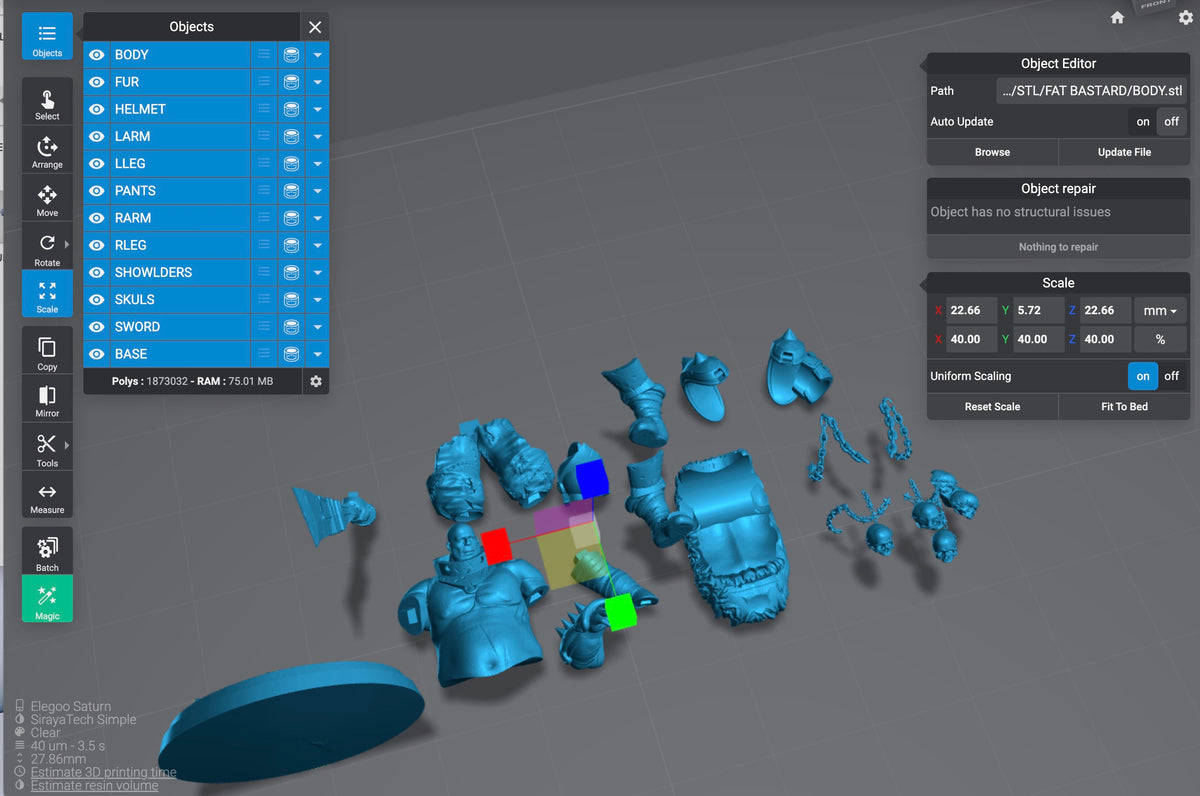1200x796 pixels.
Task: Click the X size field showing 22.66
Action: point(972,311)
